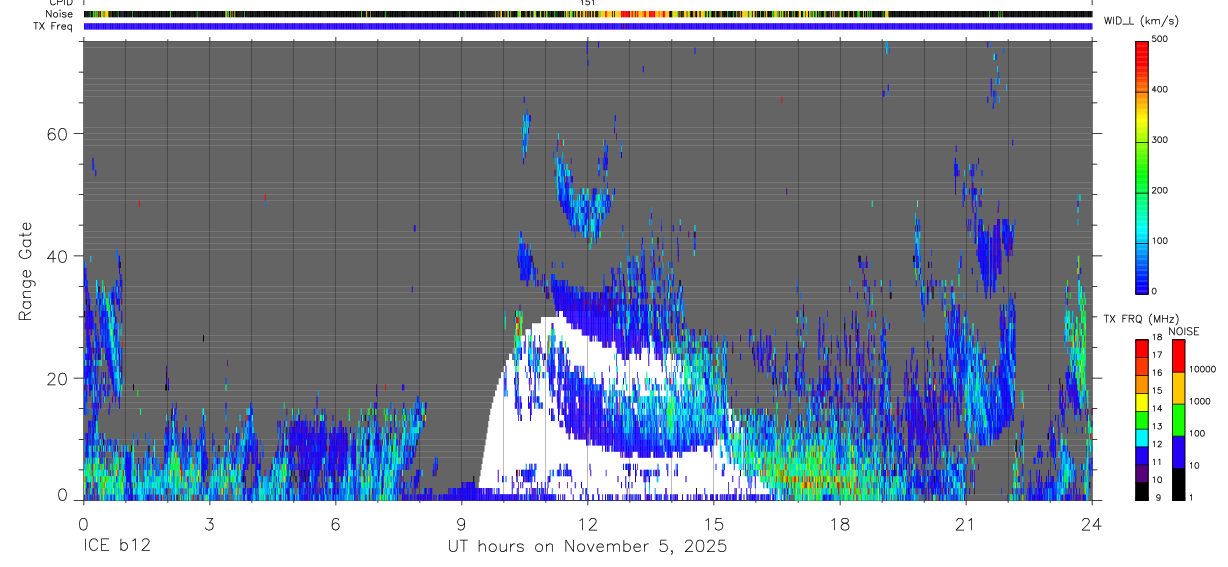Image resolution: width=1228 pixels, height=567 pixels.
Task: Click the CPID row label
Action: 61,3
